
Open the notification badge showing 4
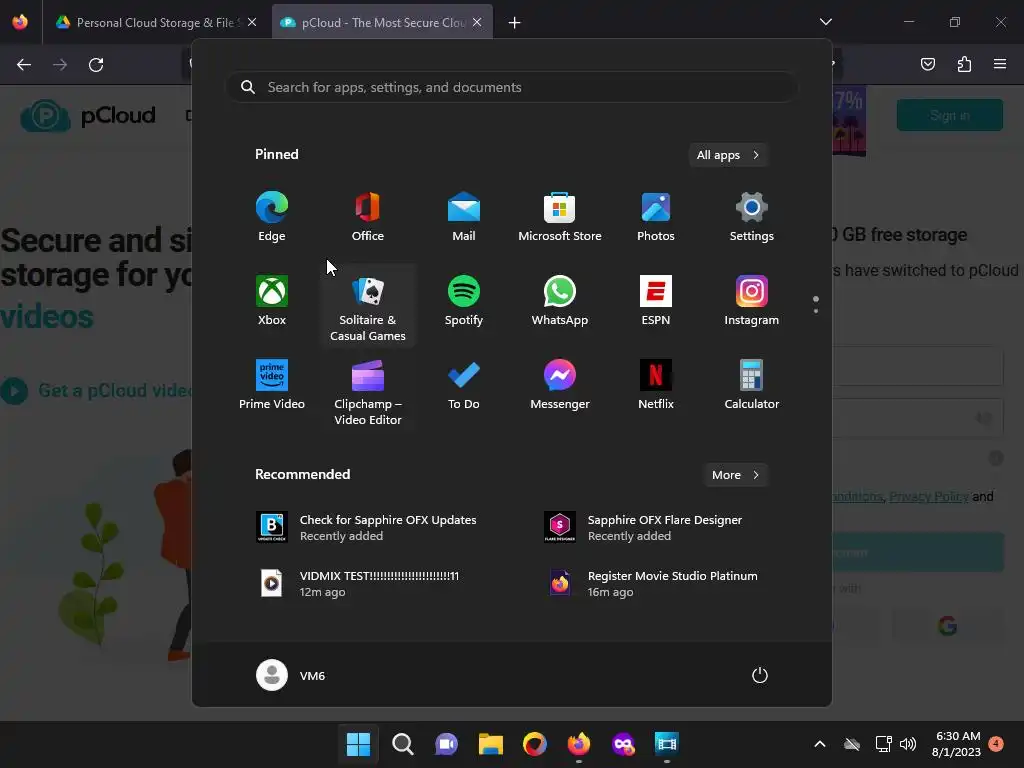[x=996, y=743]
